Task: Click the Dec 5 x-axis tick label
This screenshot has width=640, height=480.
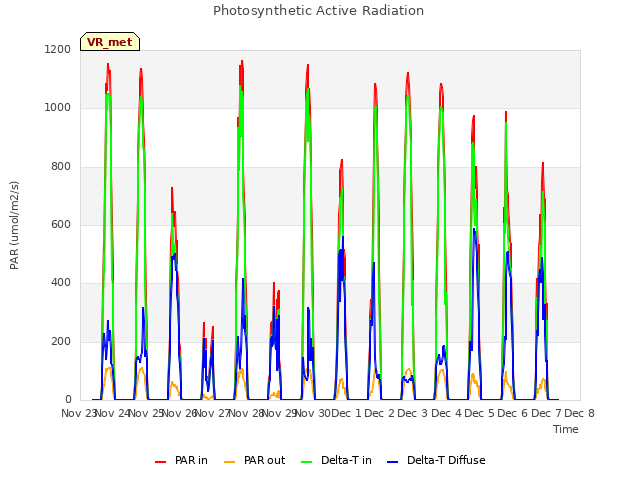Action: tap(480, 413)
